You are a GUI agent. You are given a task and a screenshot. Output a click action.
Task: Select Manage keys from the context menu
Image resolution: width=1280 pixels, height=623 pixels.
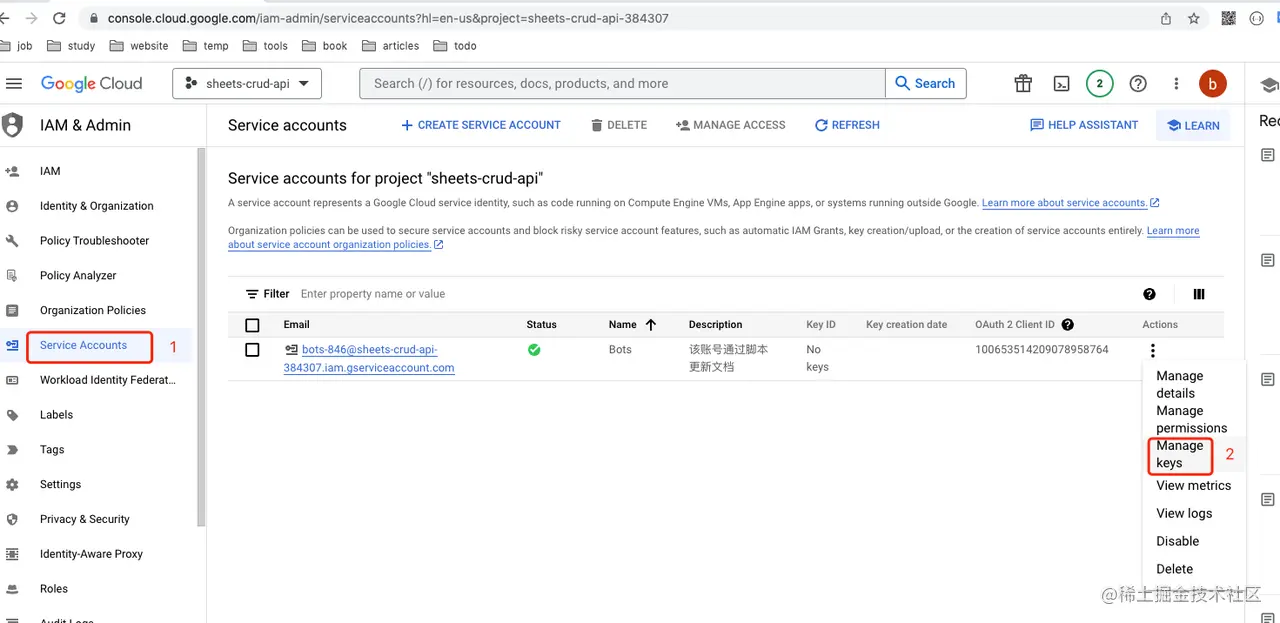[1180, 454]
